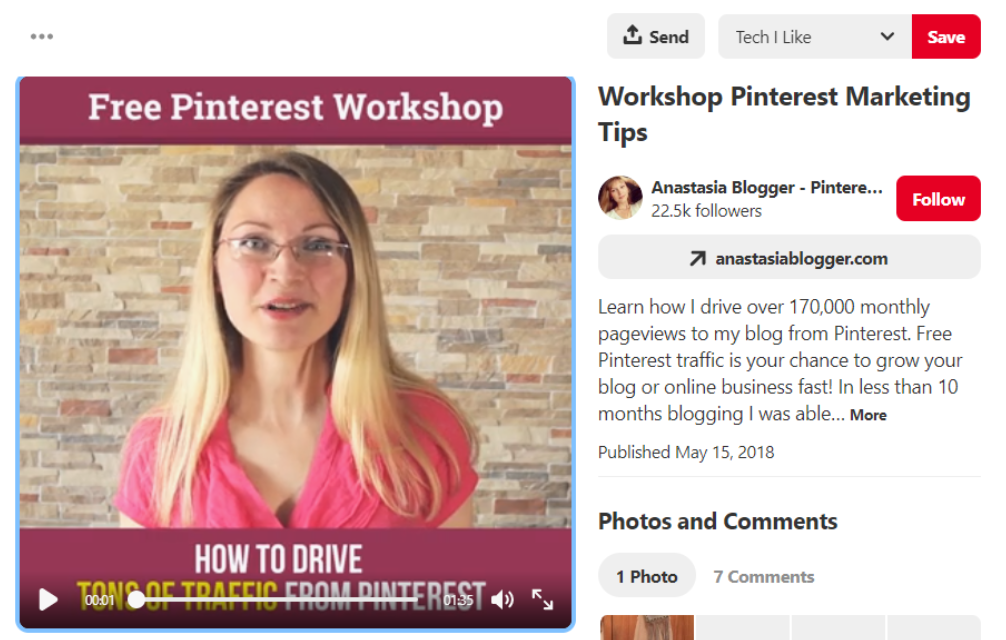
Task: Open Anastasia Blogger profile name link
Action: pos(767,187)
